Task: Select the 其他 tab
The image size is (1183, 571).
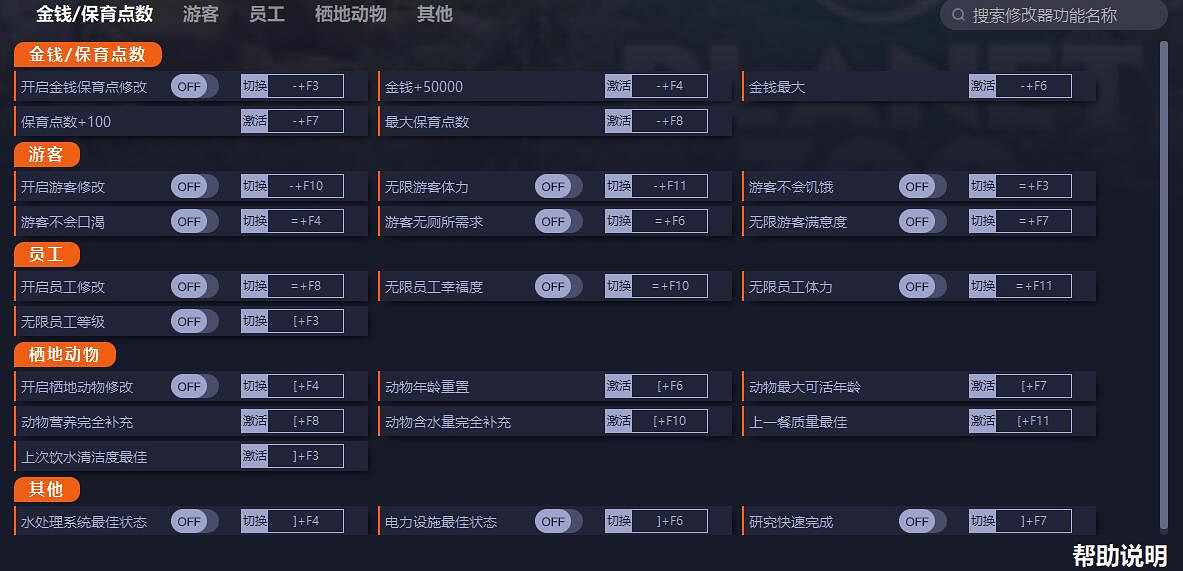Action: (x=435, y=14)
